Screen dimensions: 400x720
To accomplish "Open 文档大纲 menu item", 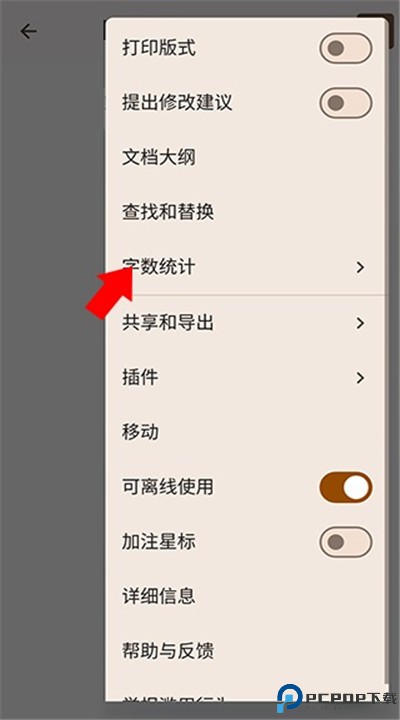I will tap(246, 158).
